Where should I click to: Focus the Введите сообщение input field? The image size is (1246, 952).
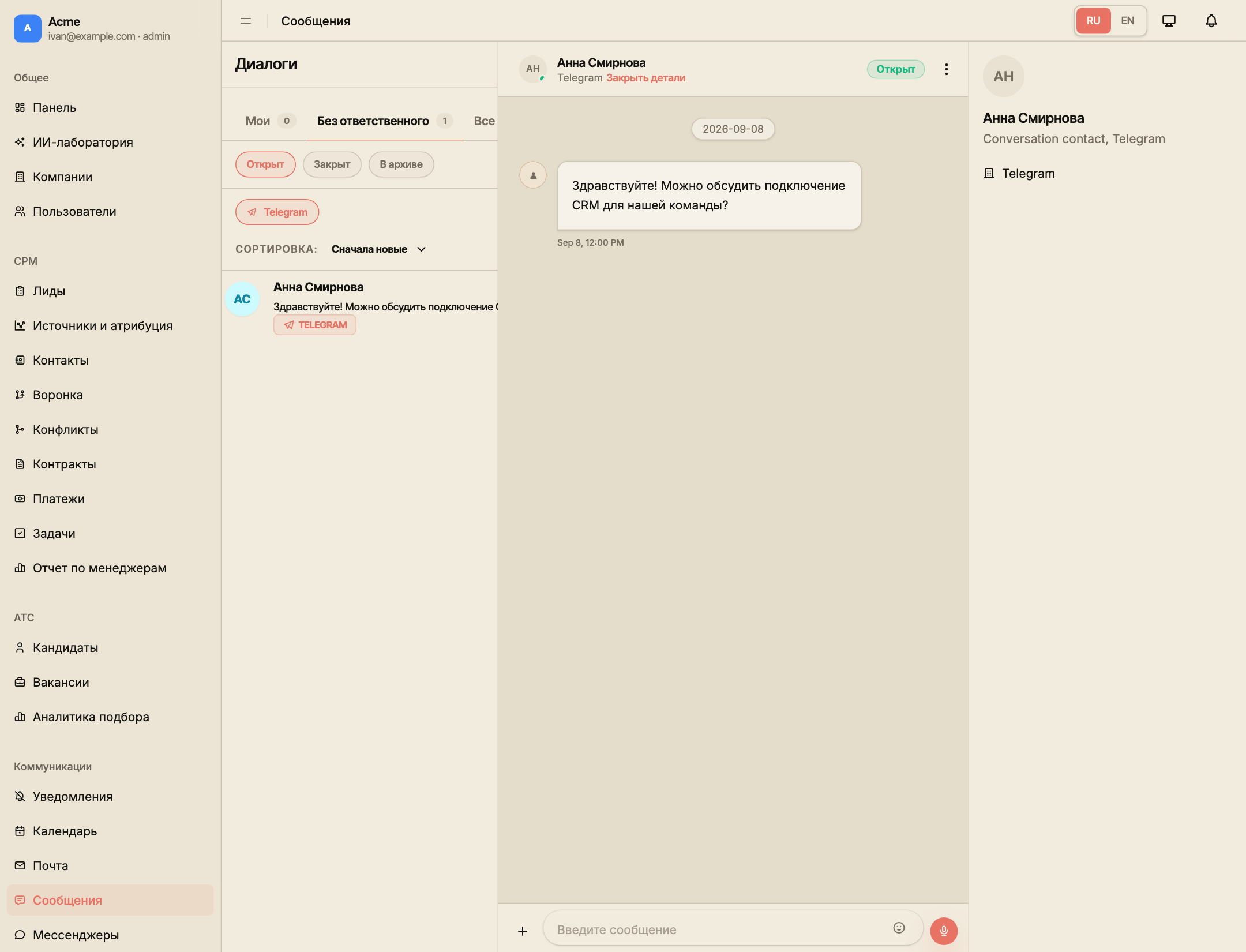pyautogui.click(x=733, y=929)
